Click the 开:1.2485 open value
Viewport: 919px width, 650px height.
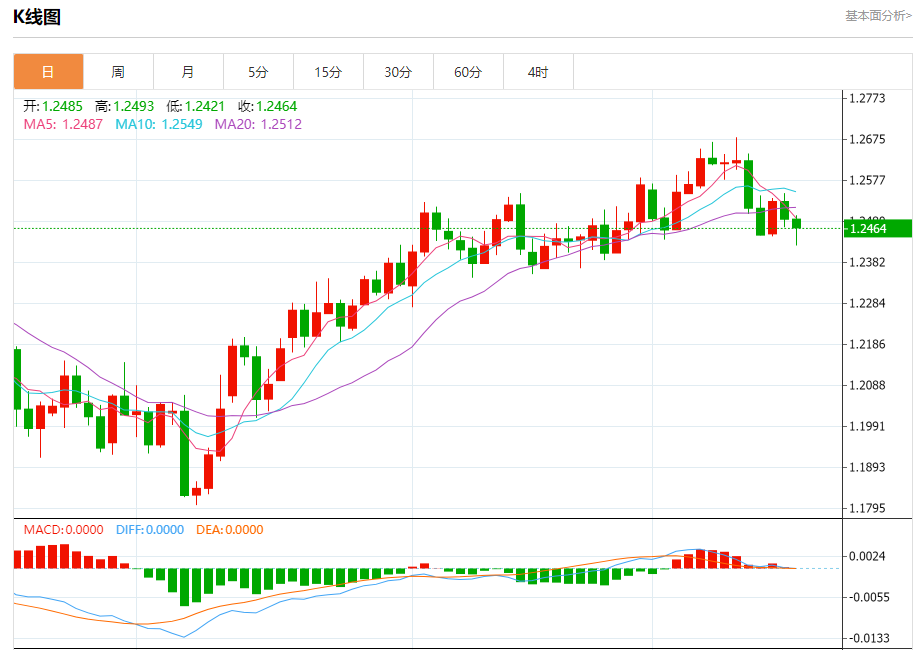(x=53, y=106)
